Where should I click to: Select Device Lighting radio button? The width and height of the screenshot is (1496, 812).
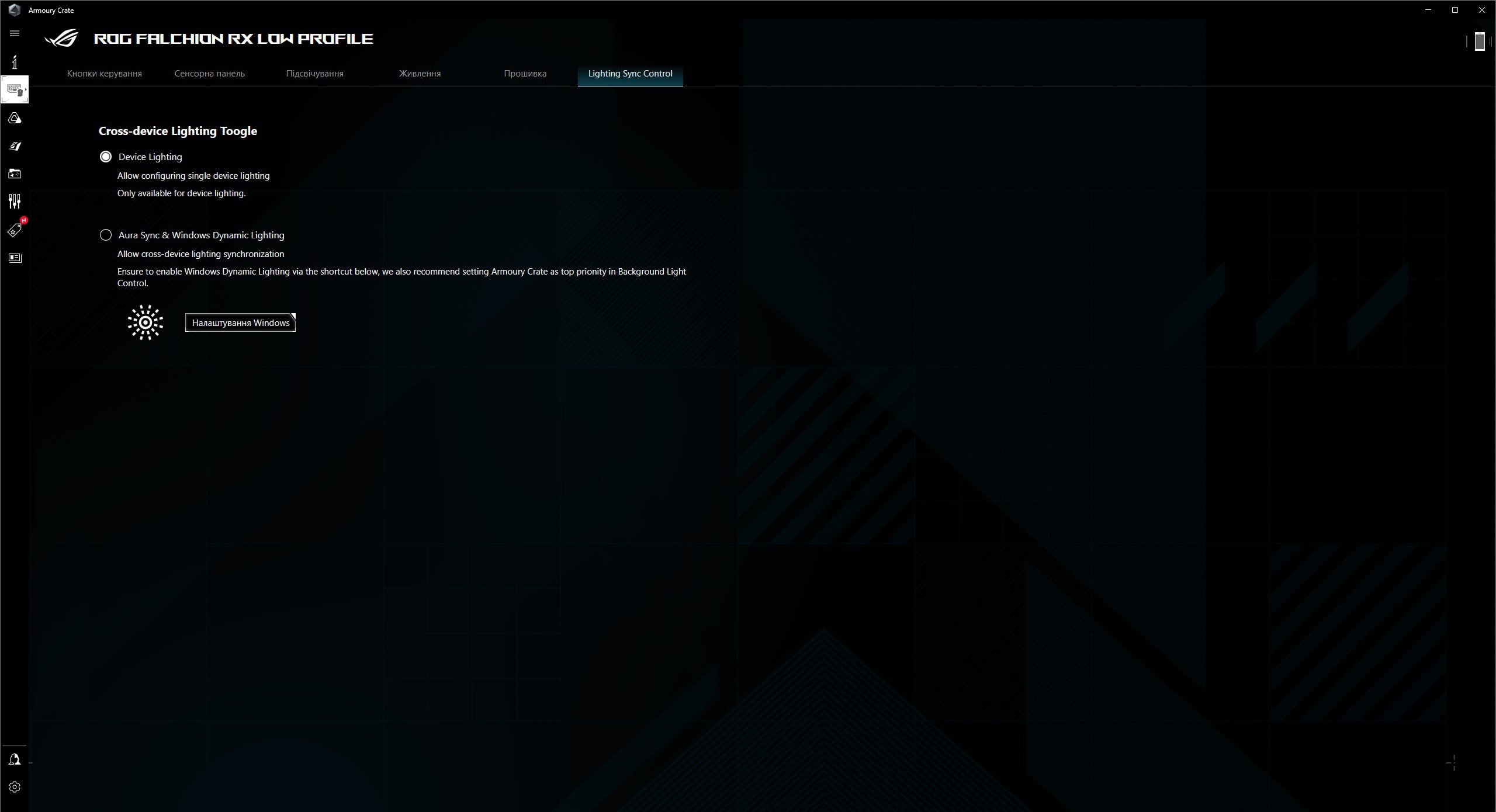tap(106, 156)
